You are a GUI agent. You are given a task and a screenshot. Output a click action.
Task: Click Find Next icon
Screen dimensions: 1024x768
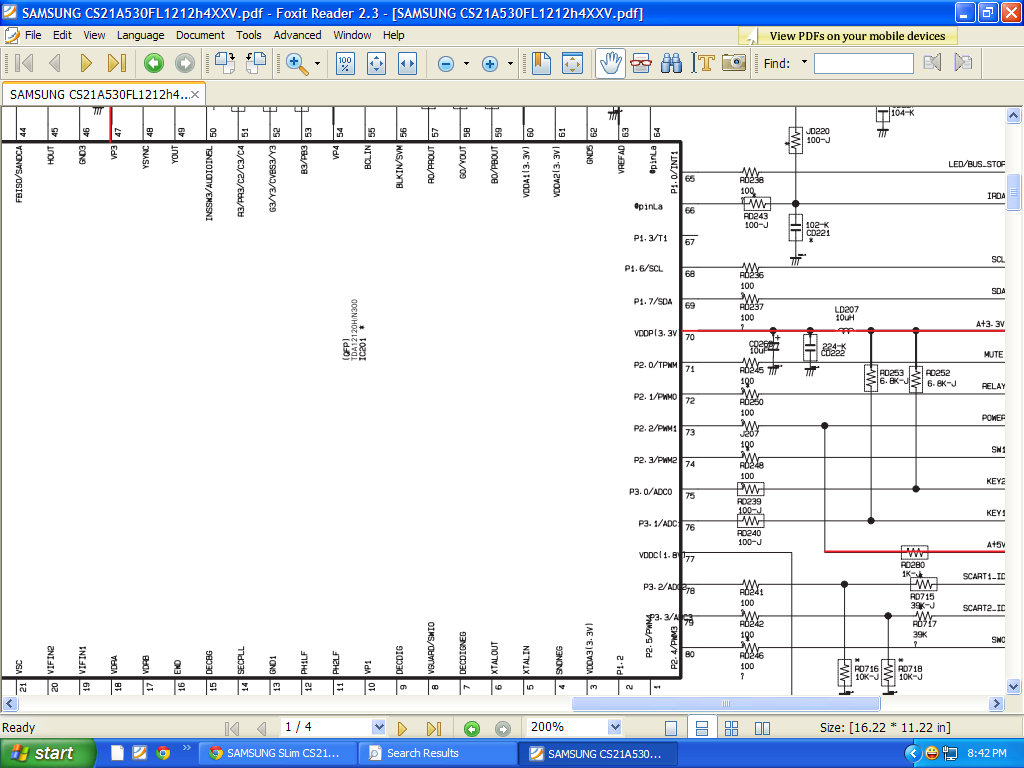963,63
